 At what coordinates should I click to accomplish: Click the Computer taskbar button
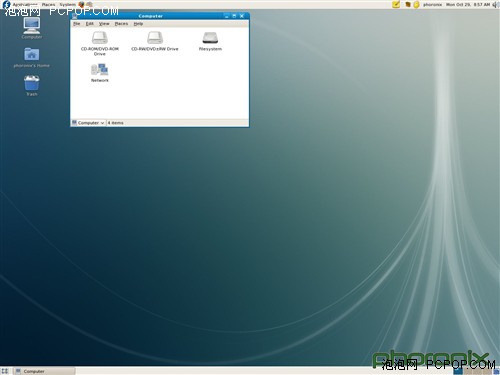pyautogui.click(x=45, y=371)
